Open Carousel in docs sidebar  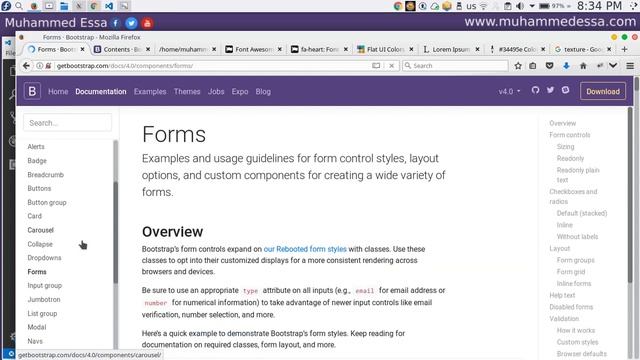40,230
